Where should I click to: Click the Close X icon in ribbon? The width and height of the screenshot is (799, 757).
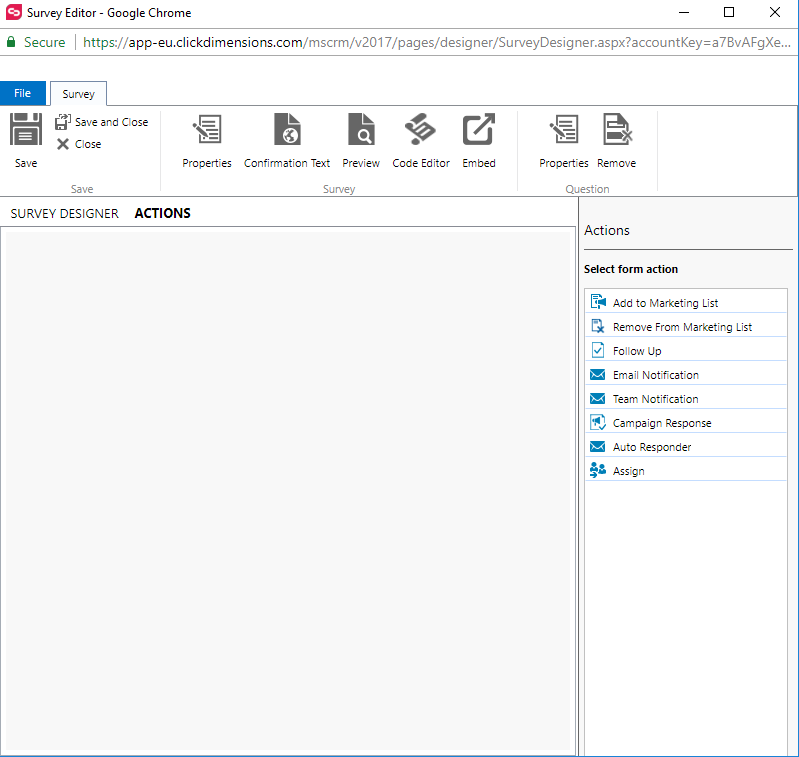coord(63,144)
